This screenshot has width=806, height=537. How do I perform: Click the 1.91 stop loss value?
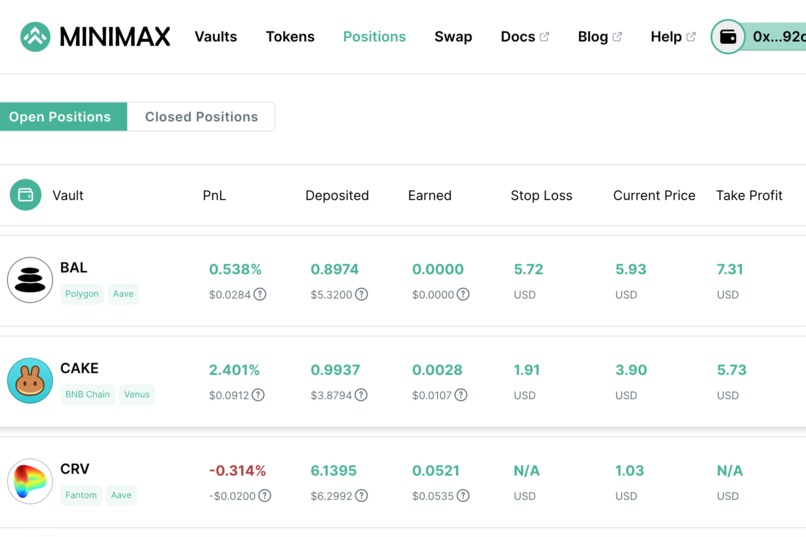527,370
